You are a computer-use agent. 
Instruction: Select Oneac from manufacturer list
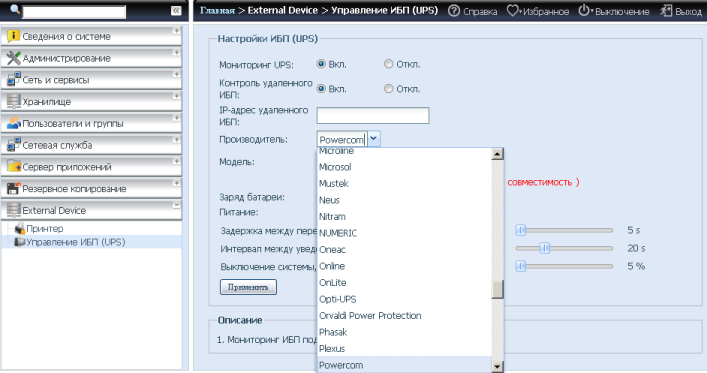(404, 249)
